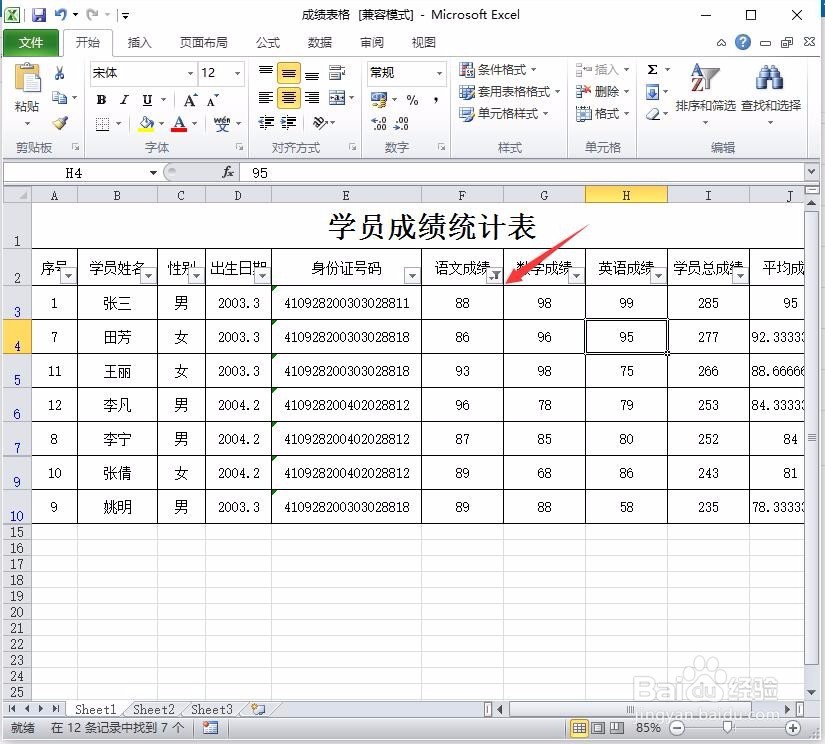Increase font size with large A icon

(190, 100)
